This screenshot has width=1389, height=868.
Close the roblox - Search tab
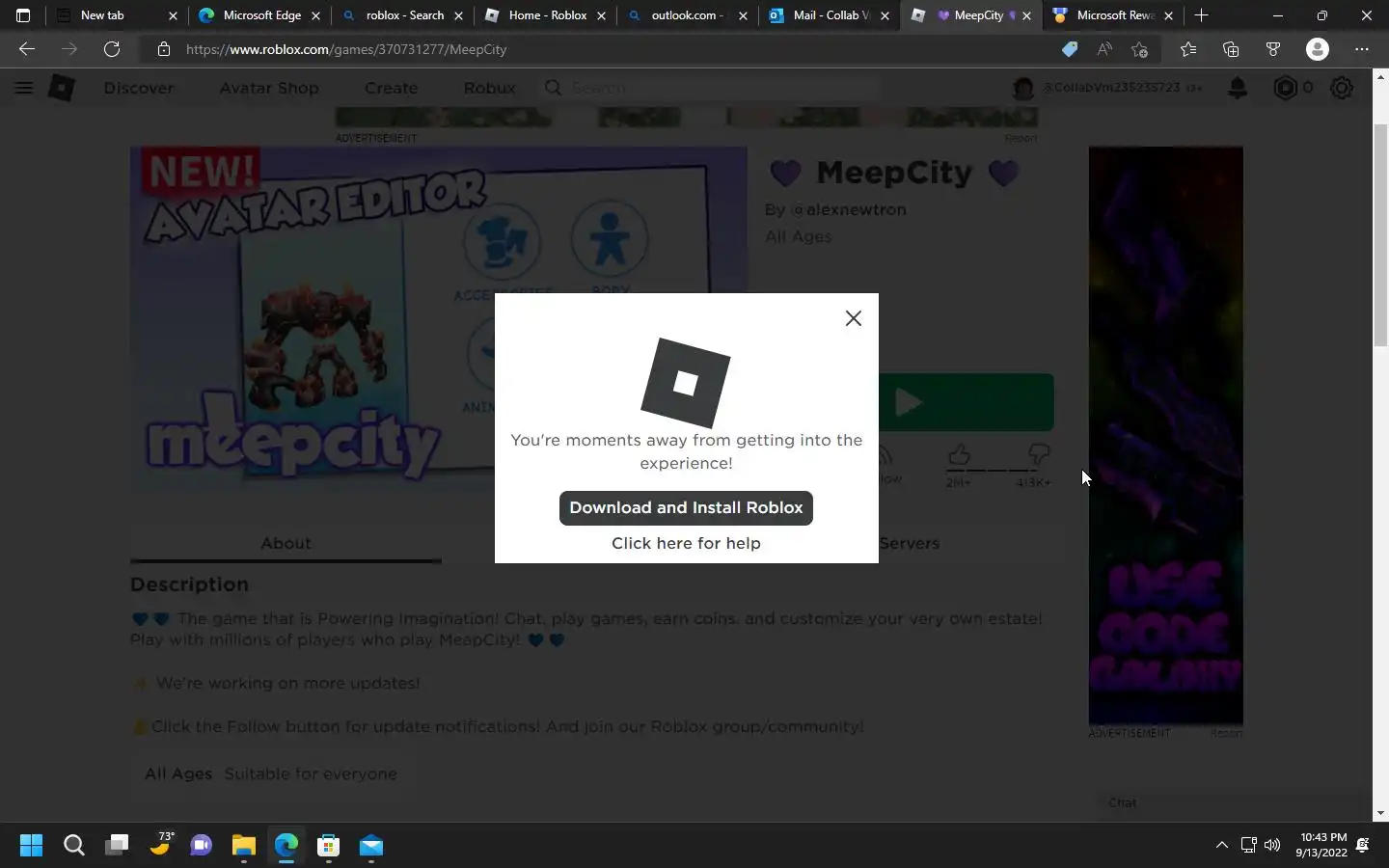458,15
